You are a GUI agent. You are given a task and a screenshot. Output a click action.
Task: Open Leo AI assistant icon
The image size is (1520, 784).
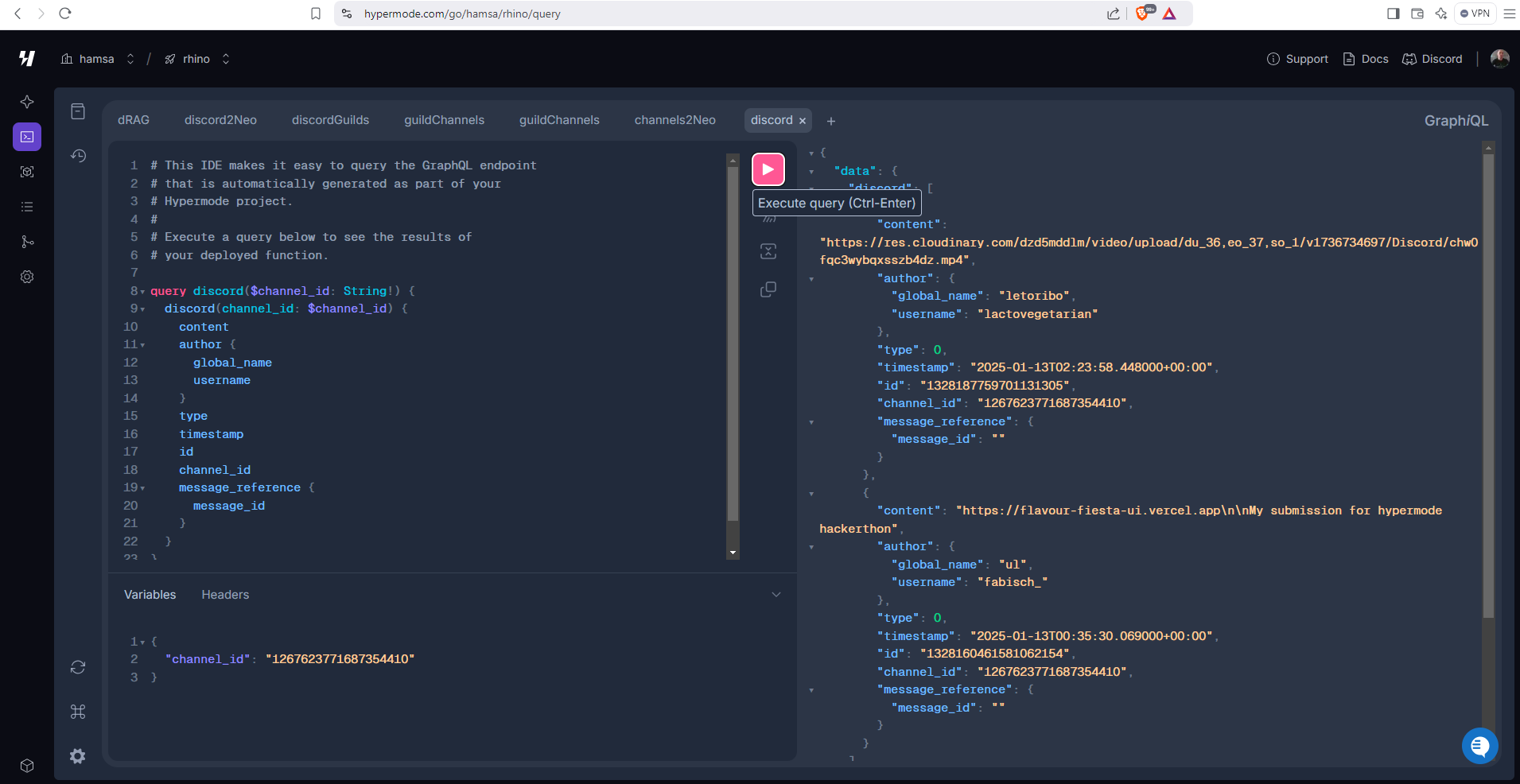[x=1441, y=14]
